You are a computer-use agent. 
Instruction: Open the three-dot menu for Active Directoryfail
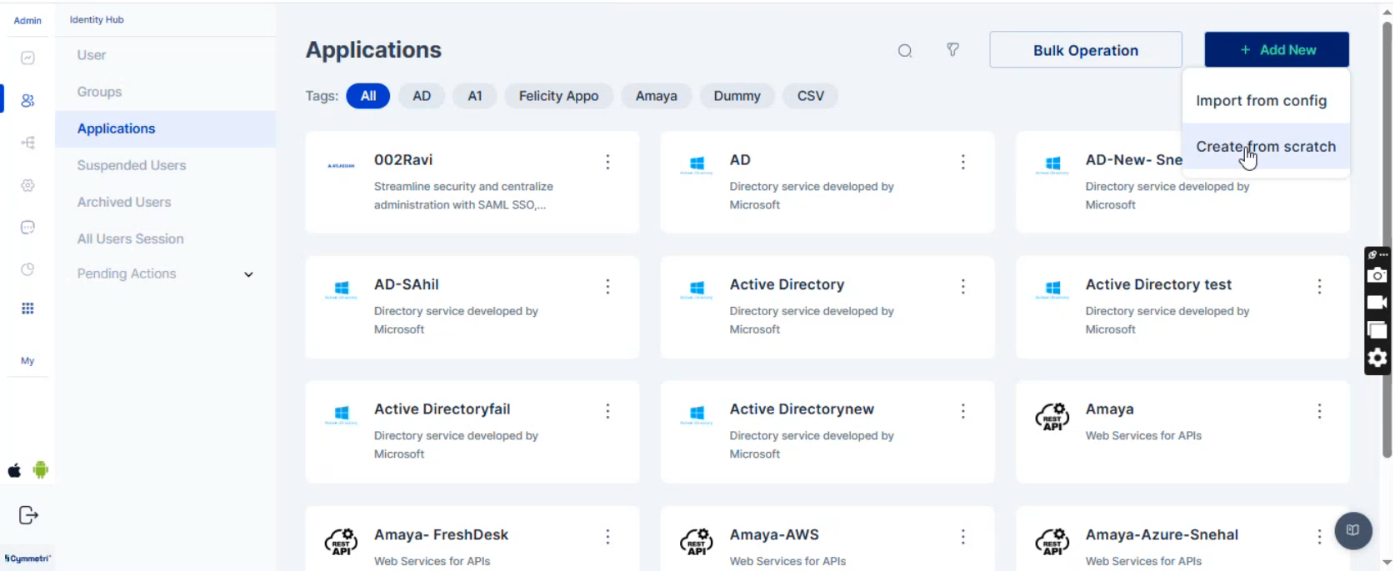(608, 411)
